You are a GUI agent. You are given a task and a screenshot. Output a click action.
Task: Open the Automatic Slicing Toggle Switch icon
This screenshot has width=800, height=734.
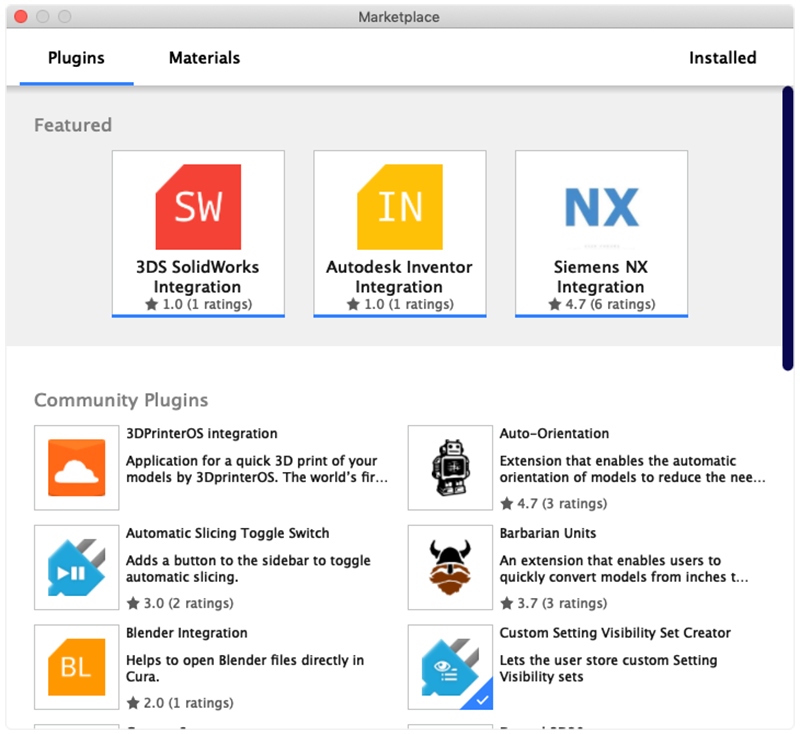coord(77,567)
